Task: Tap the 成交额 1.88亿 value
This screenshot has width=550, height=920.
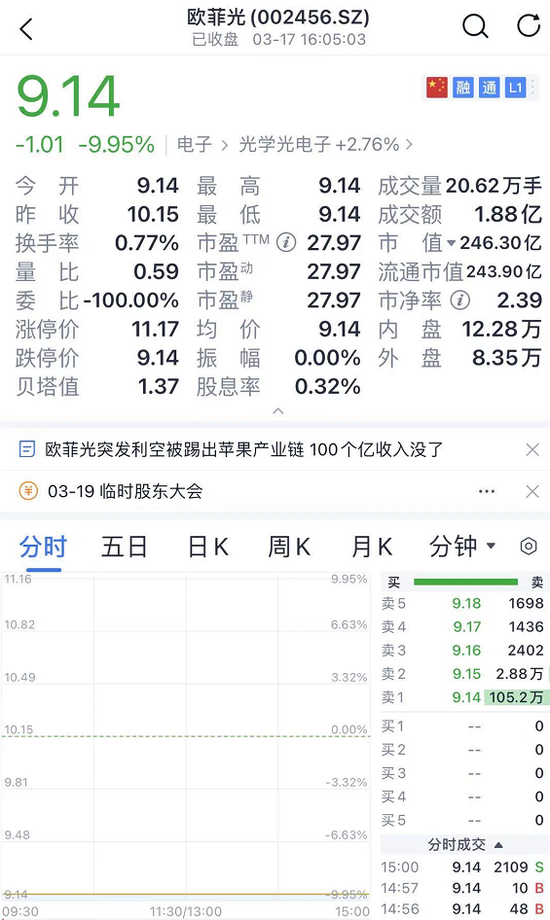Action: pos(508,214)
